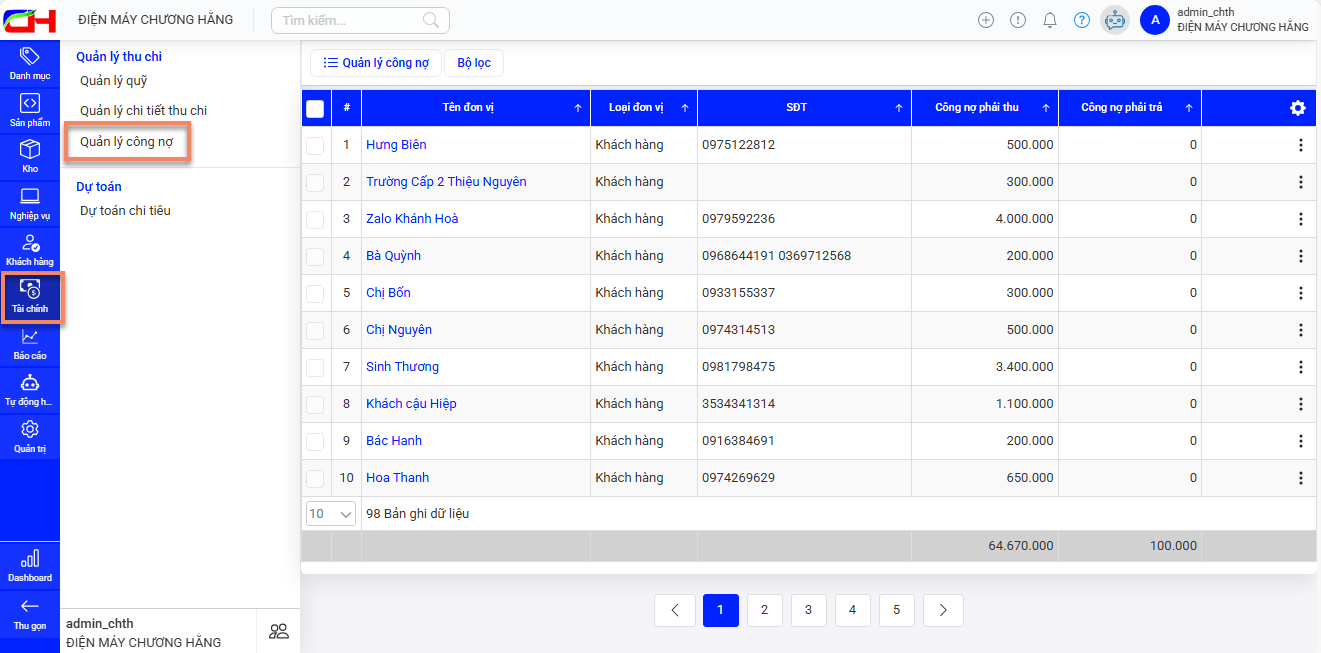Check the Bà Quỳnh row checkbox

pyautogui.click(x=315, y=256)
